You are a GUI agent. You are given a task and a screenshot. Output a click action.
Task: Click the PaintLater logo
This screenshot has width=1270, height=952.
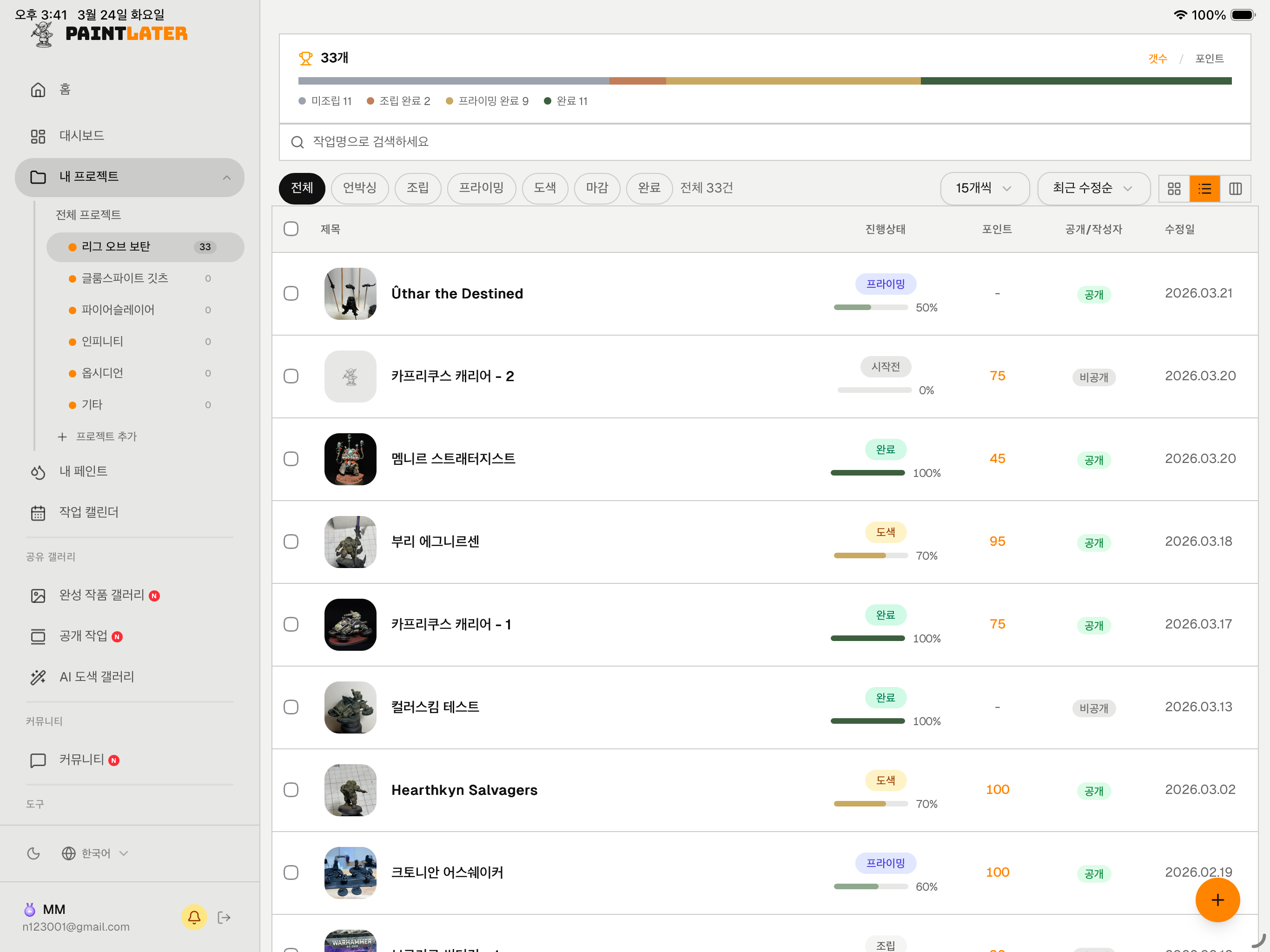(x=109, y=34)
